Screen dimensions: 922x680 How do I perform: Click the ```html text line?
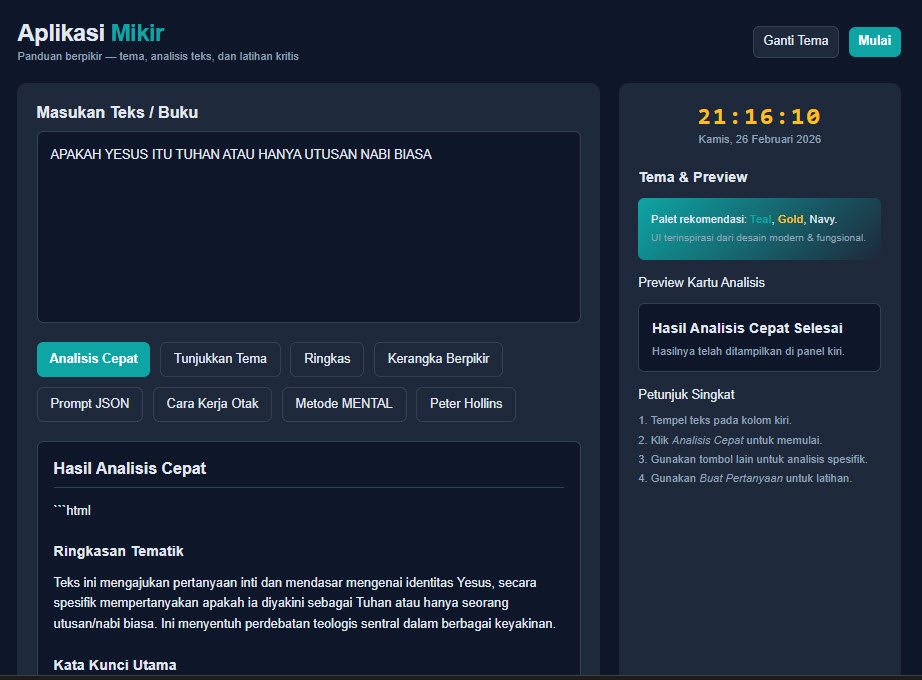point(72,511)
